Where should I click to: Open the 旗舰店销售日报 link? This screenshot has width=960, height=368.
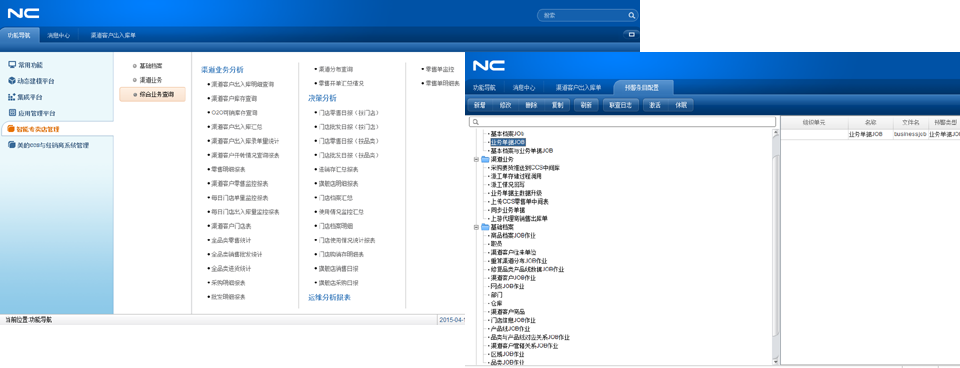[339, 269]
